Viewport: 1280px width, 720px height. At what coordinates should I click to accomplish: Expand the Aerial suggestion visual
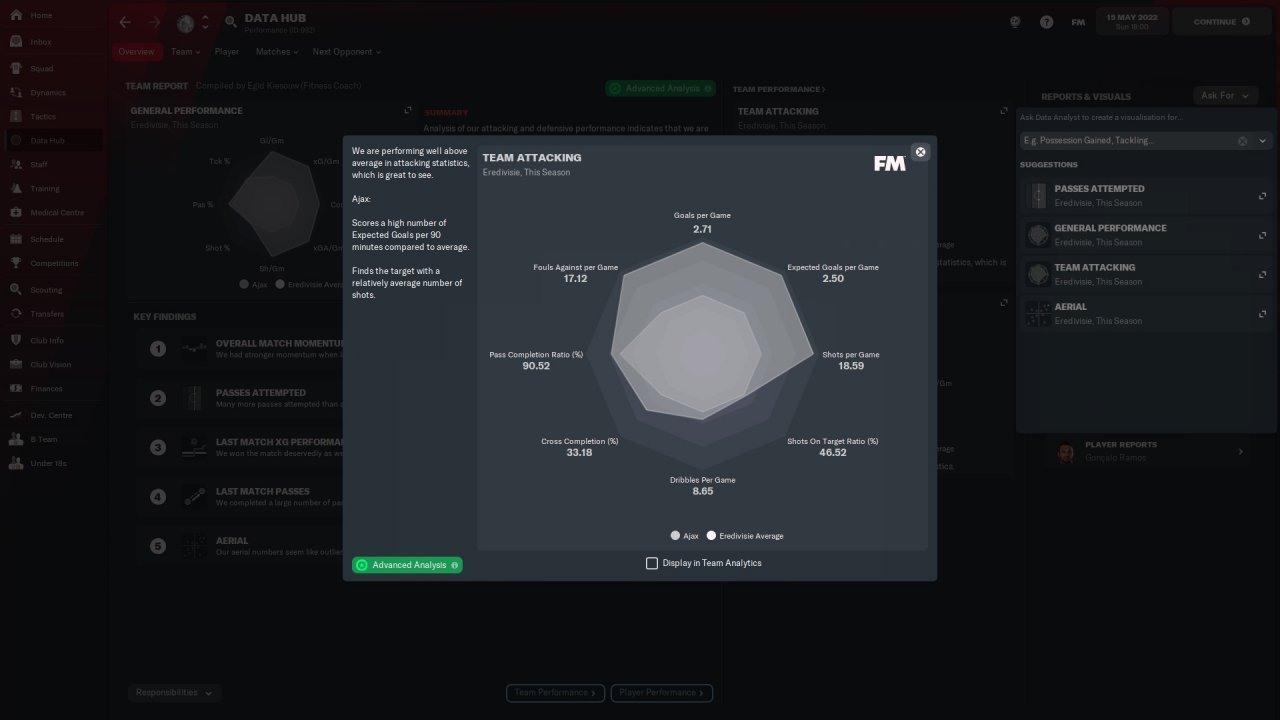(x=1262, y=314)
